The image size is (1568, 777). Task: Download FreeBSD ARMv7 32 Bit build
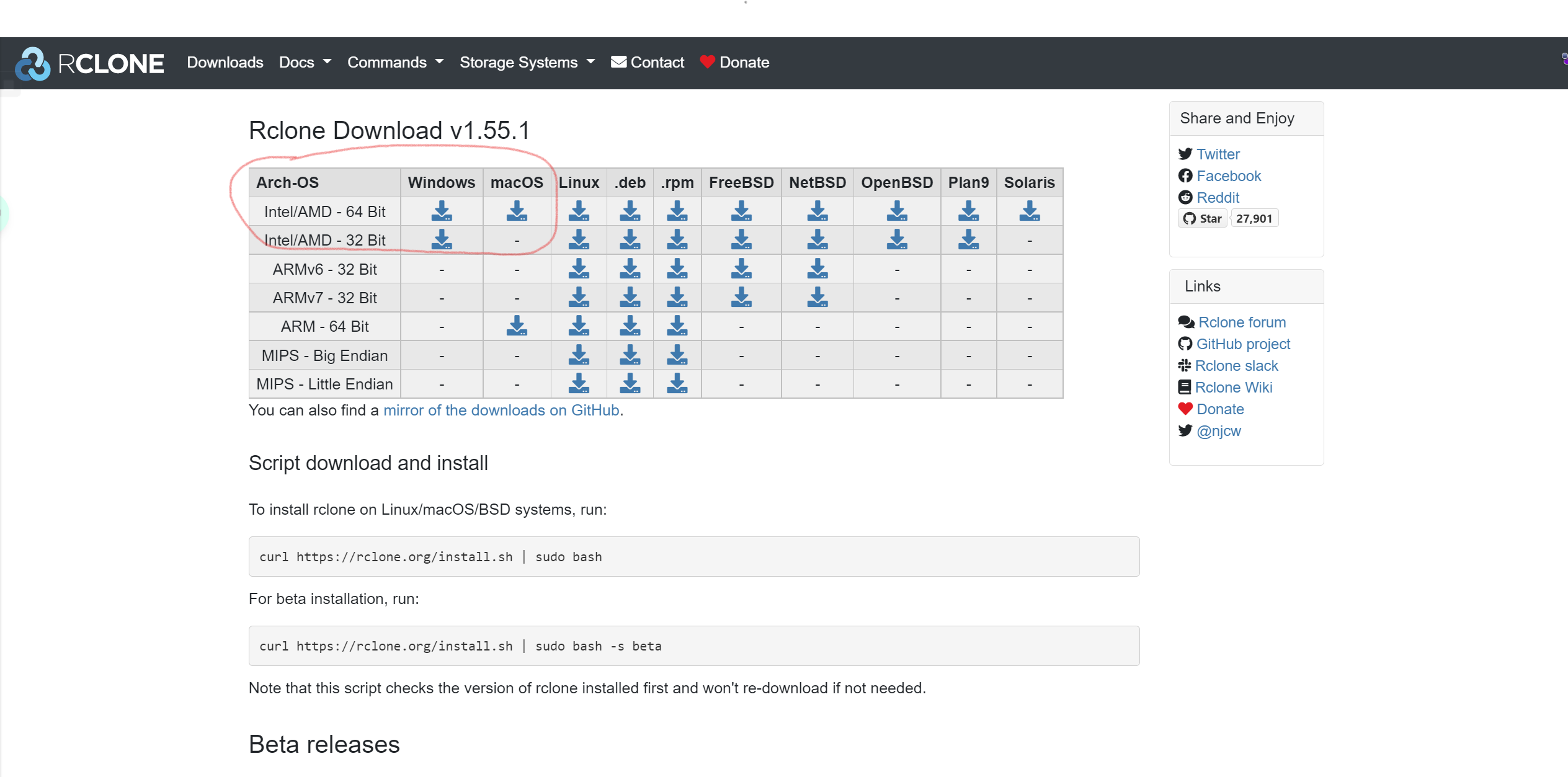coord(741,298)
